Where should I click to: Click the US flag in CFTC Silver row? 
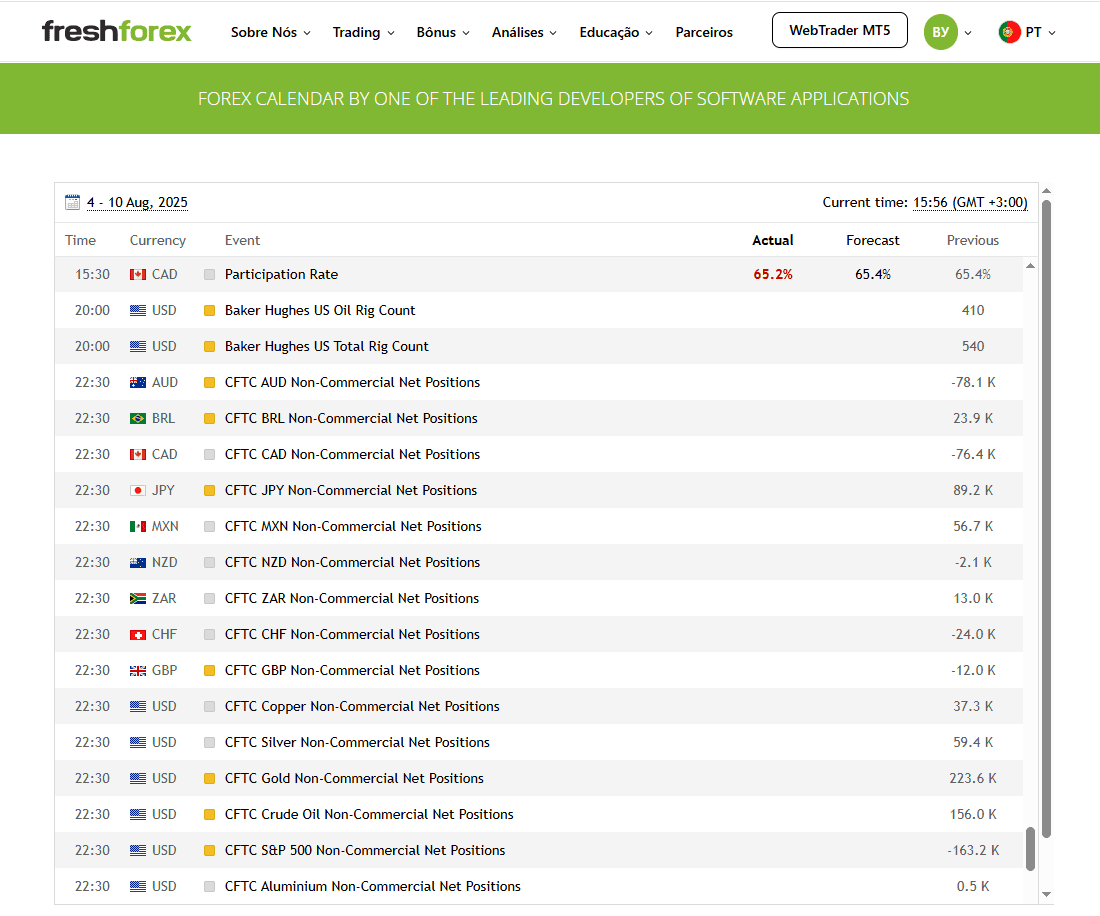point(138,742)
